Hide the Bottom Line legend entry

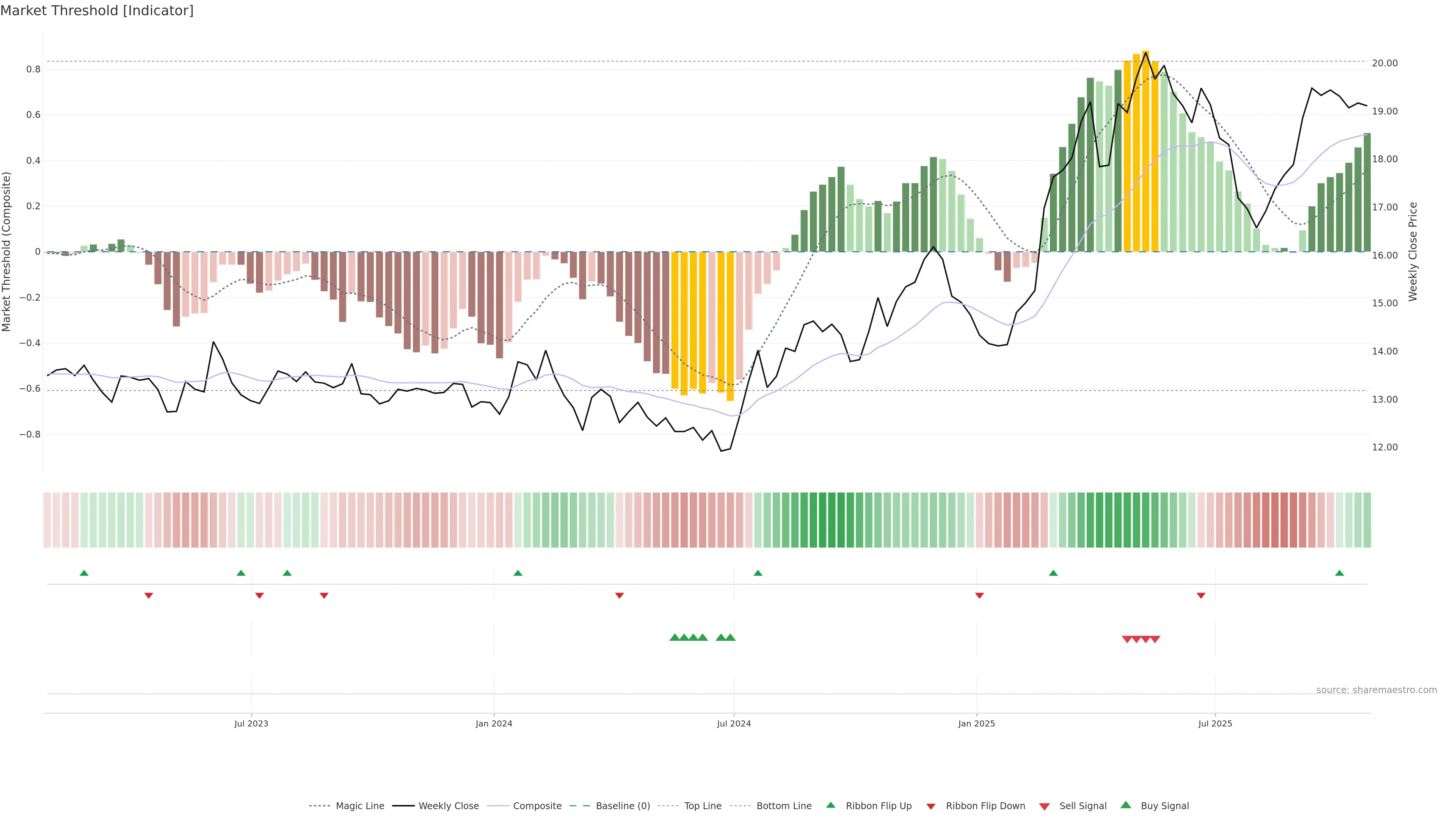tap(783, 806)
